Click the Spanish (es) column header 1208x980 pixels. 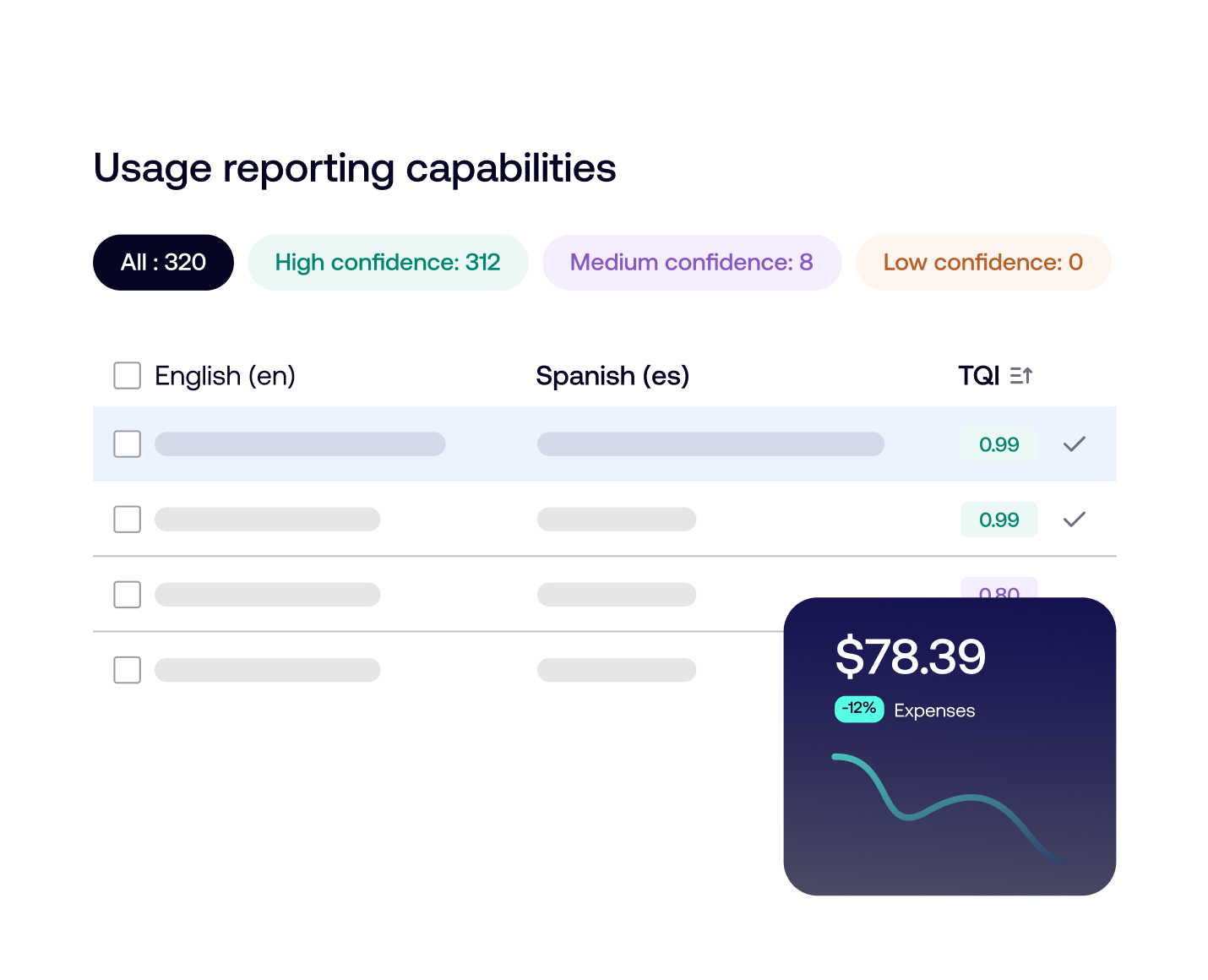[x=612, y=376]
